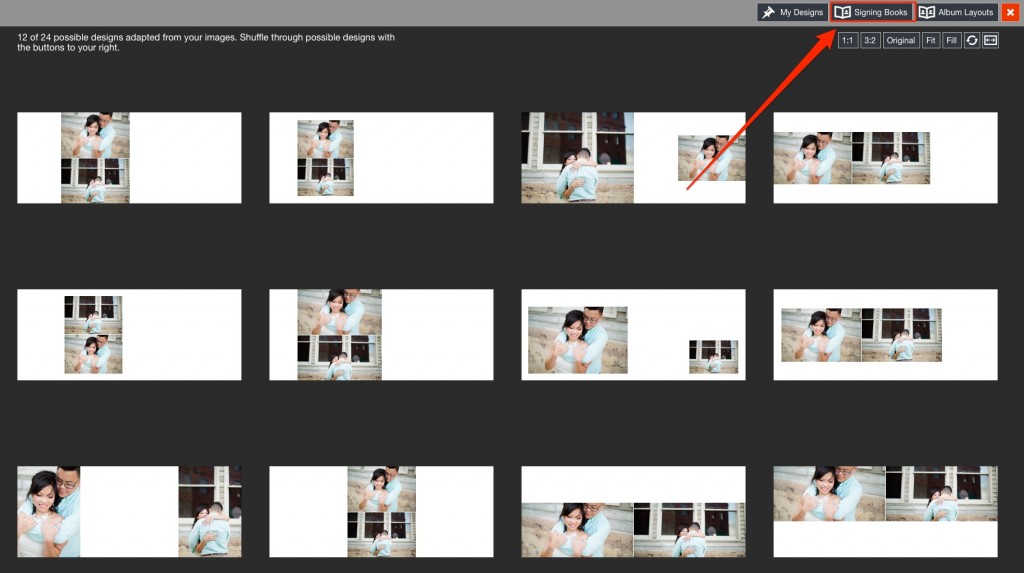Open the My Designs tab

[x=792, y=12]
